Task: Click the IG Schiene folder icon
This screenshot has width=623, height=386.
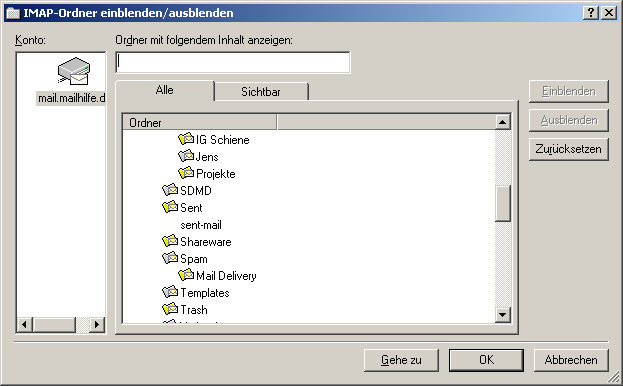Action: (186, 139)
